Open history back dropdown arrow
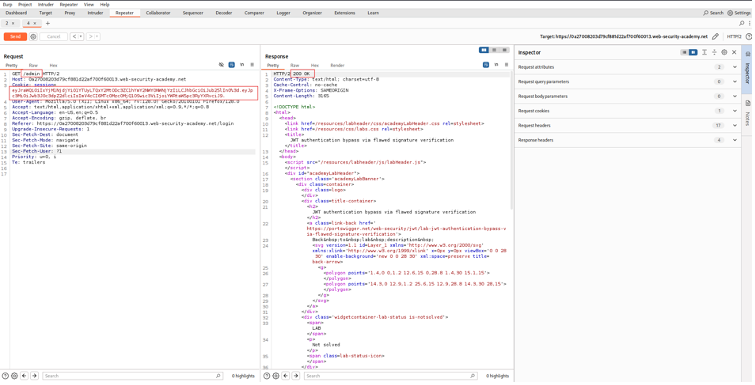Screen dimensions: 755x385 tap(81, 37)
